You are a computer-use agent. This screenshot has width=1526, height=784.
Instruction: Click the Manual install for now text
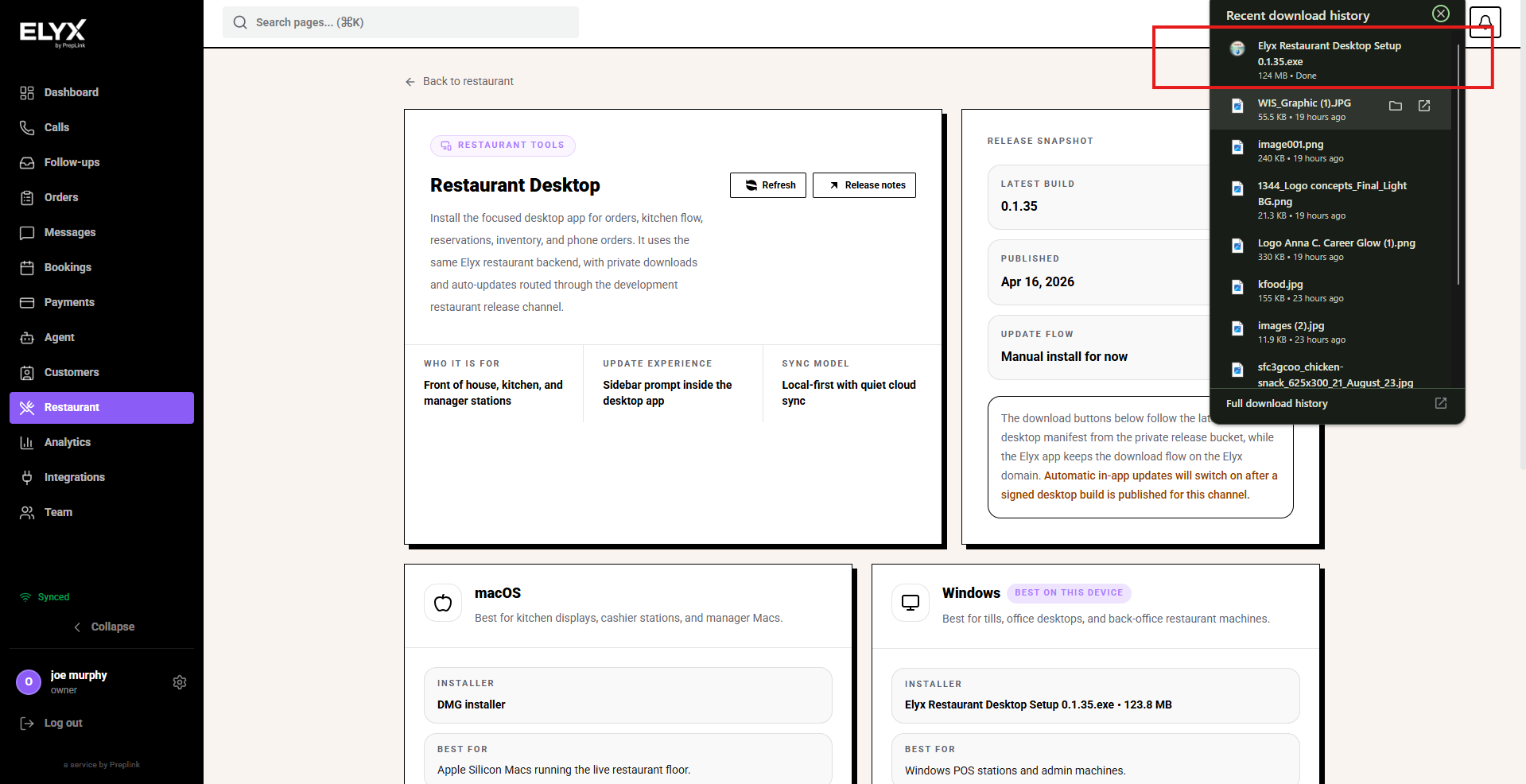coord(1064,357)
